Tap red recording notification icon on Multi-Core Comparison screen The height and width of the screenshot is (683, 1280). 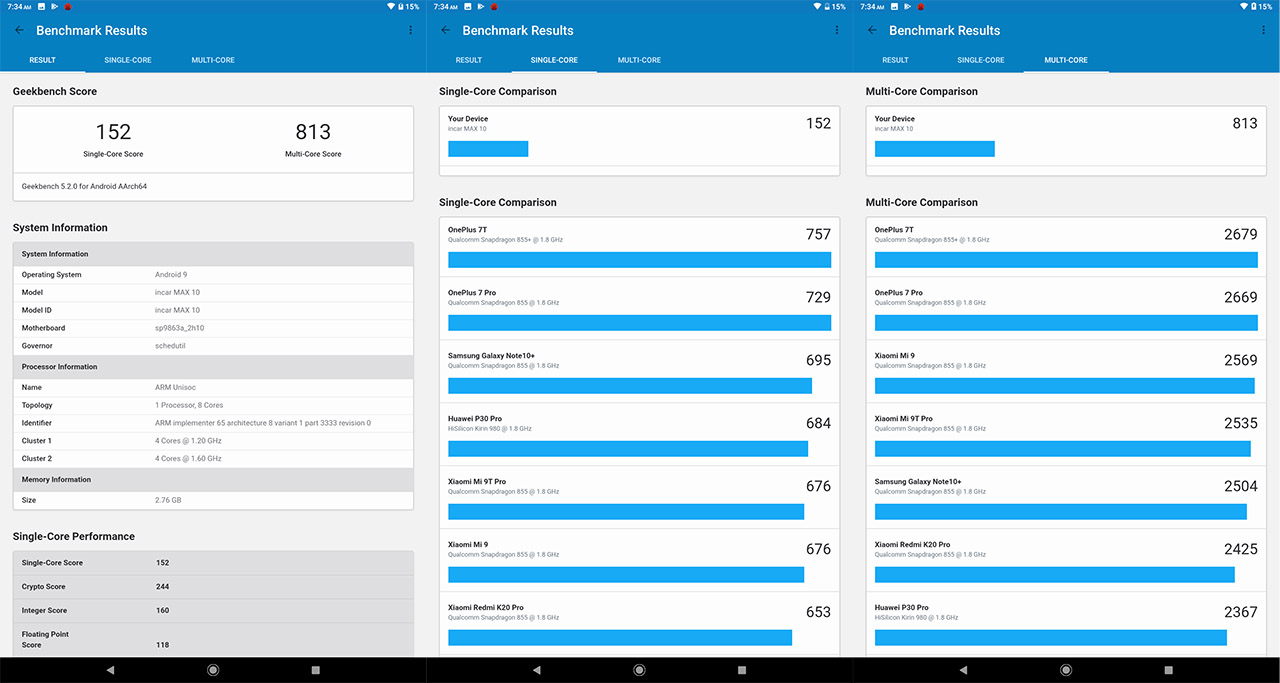point(919,7)
